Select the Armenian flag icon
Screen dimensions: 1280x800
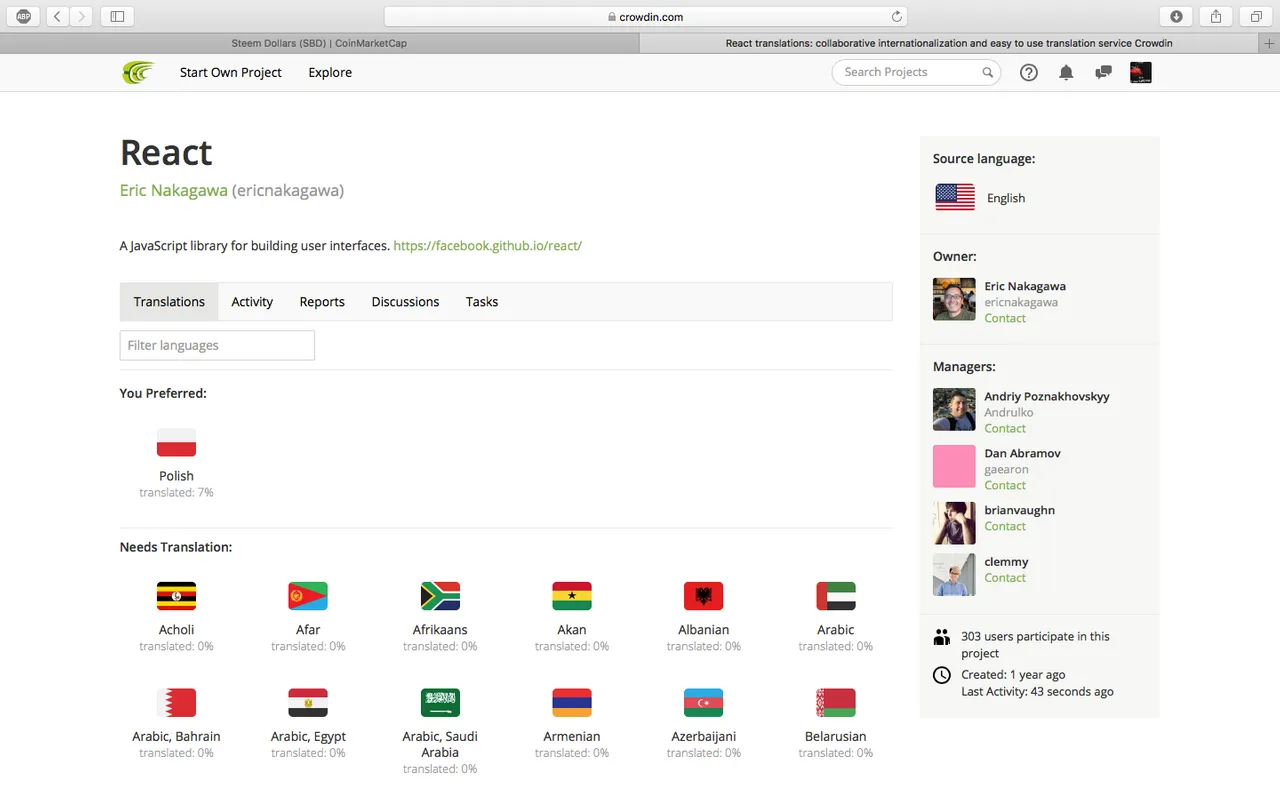click(x=572, y=702)
